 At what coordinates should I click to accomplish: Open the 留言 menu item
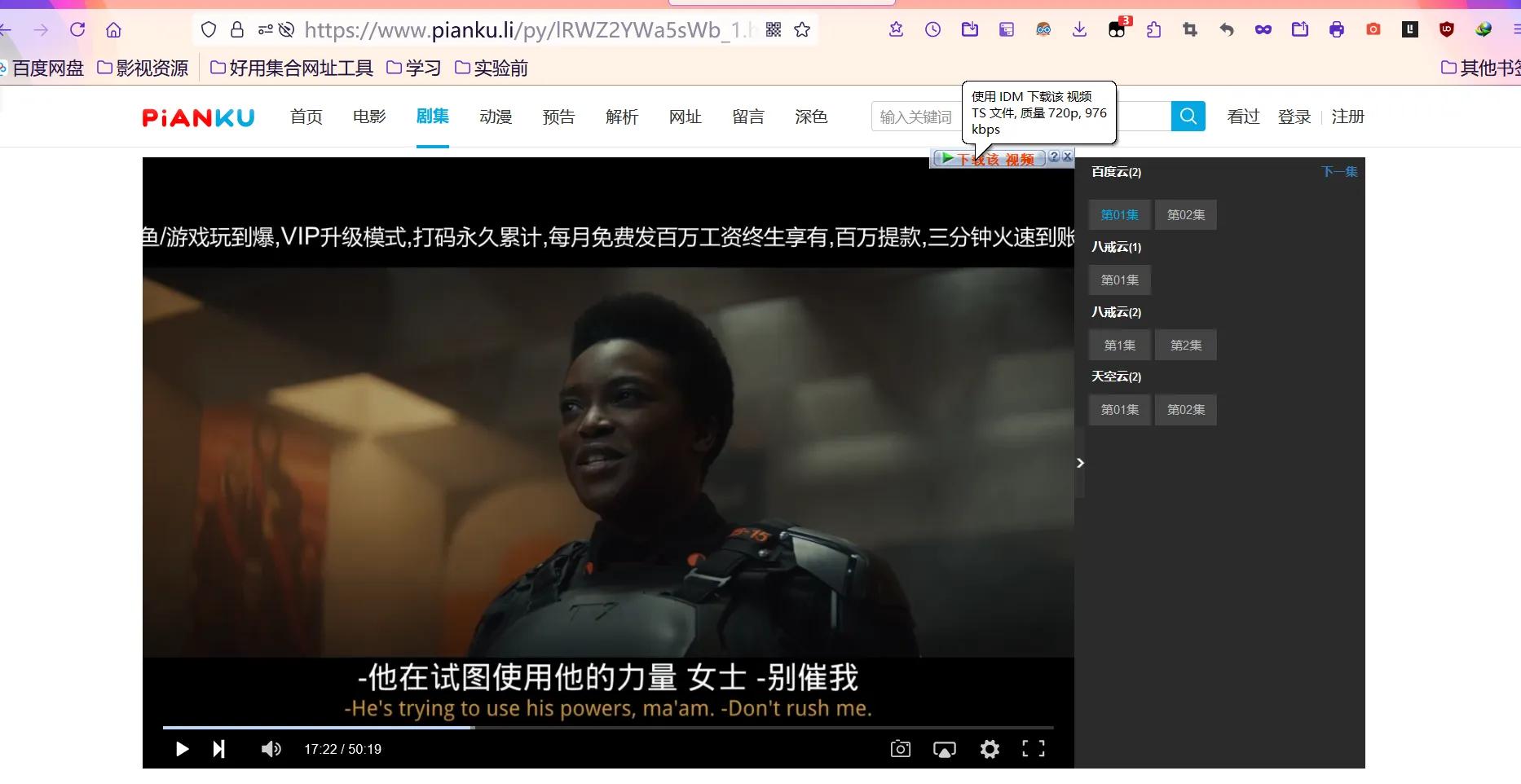tap(747, 117)
